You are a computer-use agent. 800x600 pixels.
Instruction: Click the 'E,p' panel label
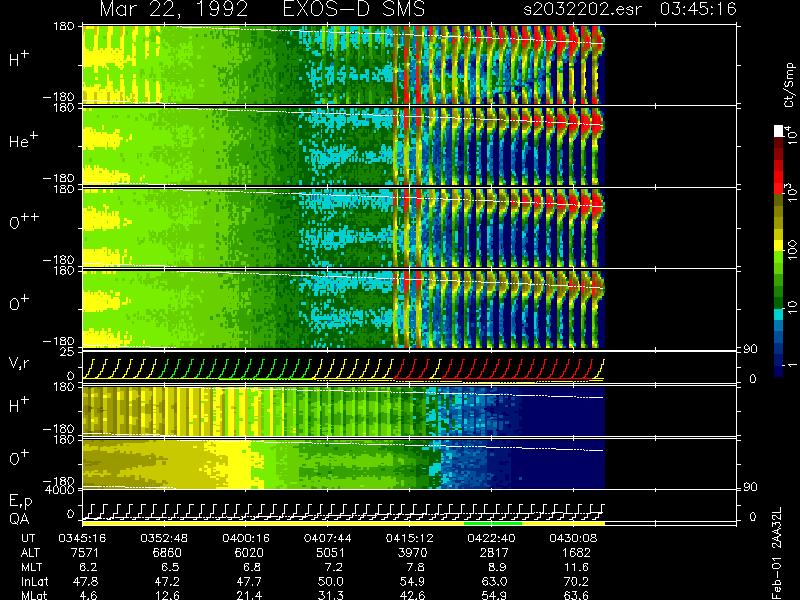click(x=20, y=502)
